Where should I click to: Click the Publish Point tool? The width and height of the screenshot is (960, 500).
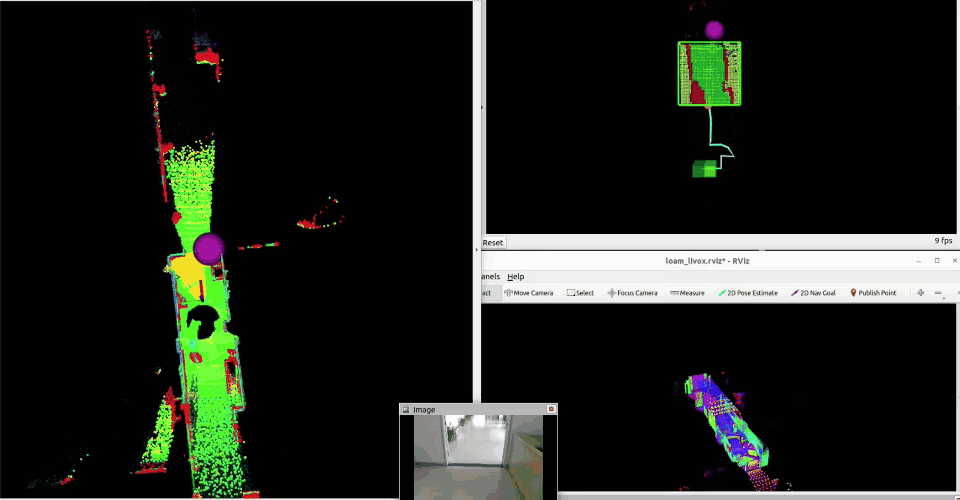[873, 293]
